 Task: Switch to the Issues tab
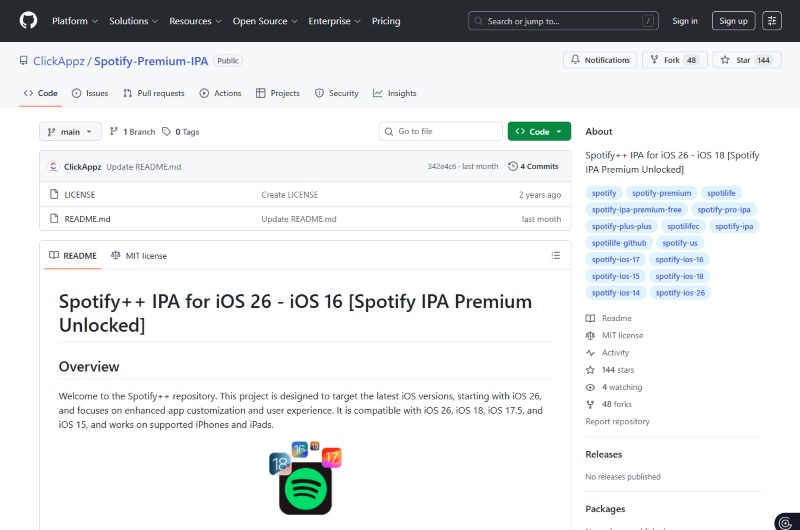coord(90,93)
